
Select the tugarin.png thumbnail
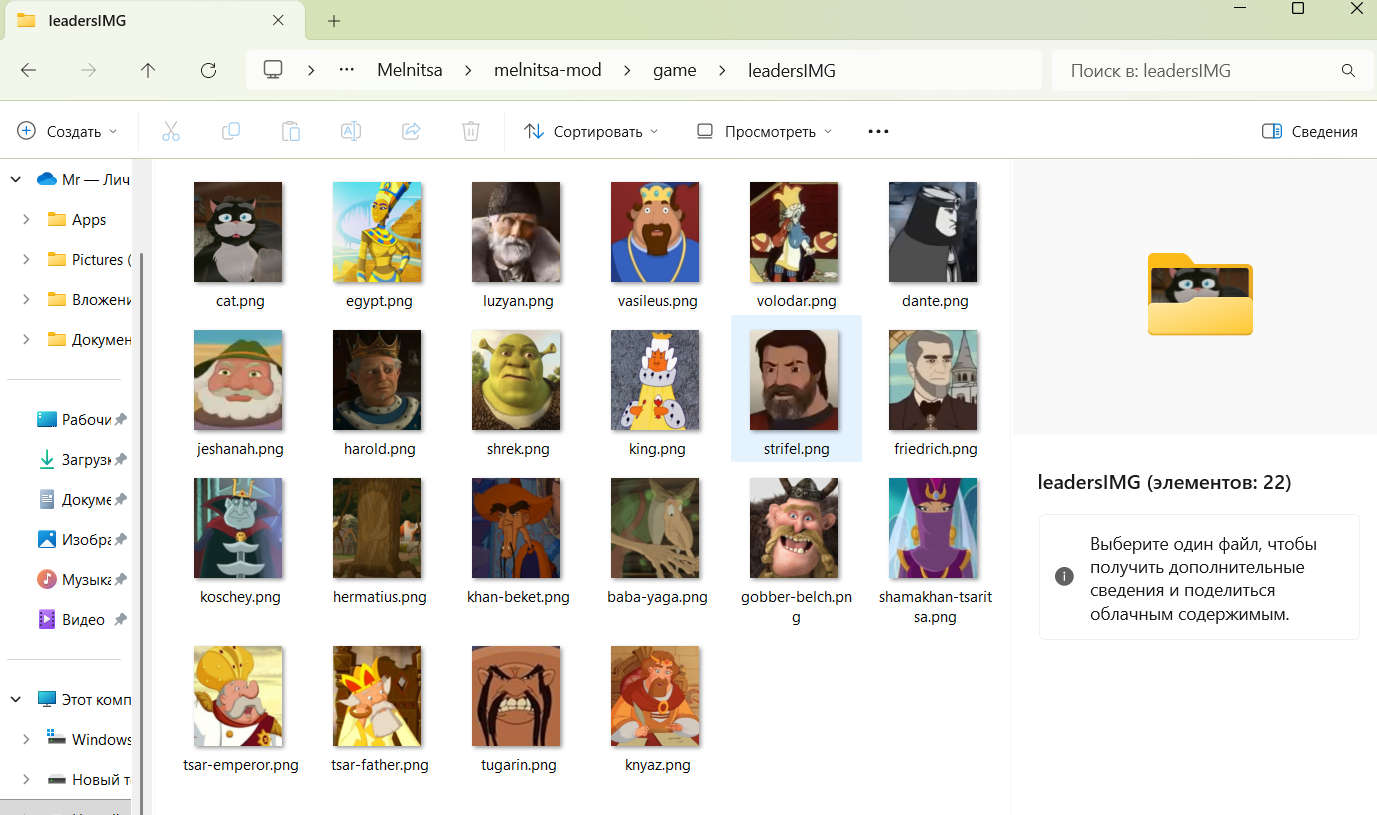516,696
